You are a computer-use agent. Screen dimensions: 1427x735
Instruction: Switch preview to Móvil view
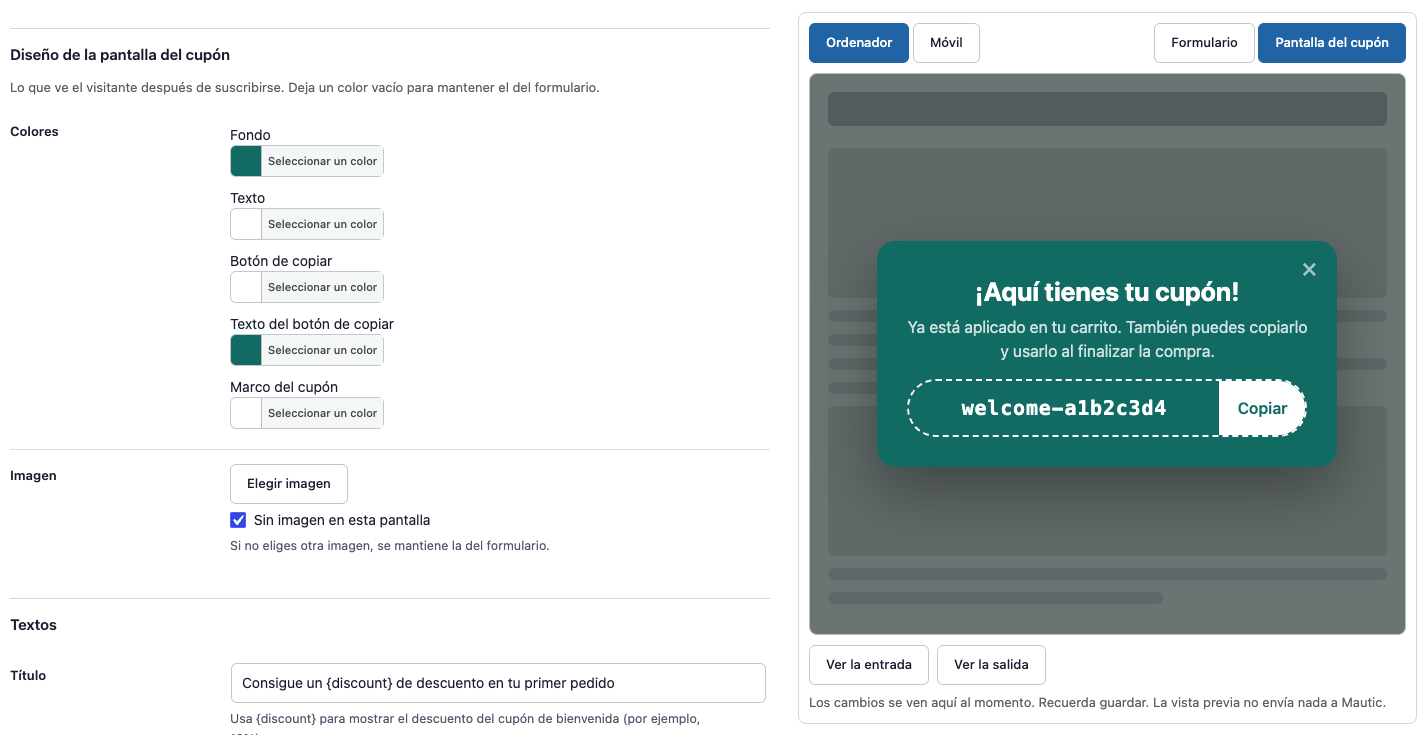pos(946,43)
